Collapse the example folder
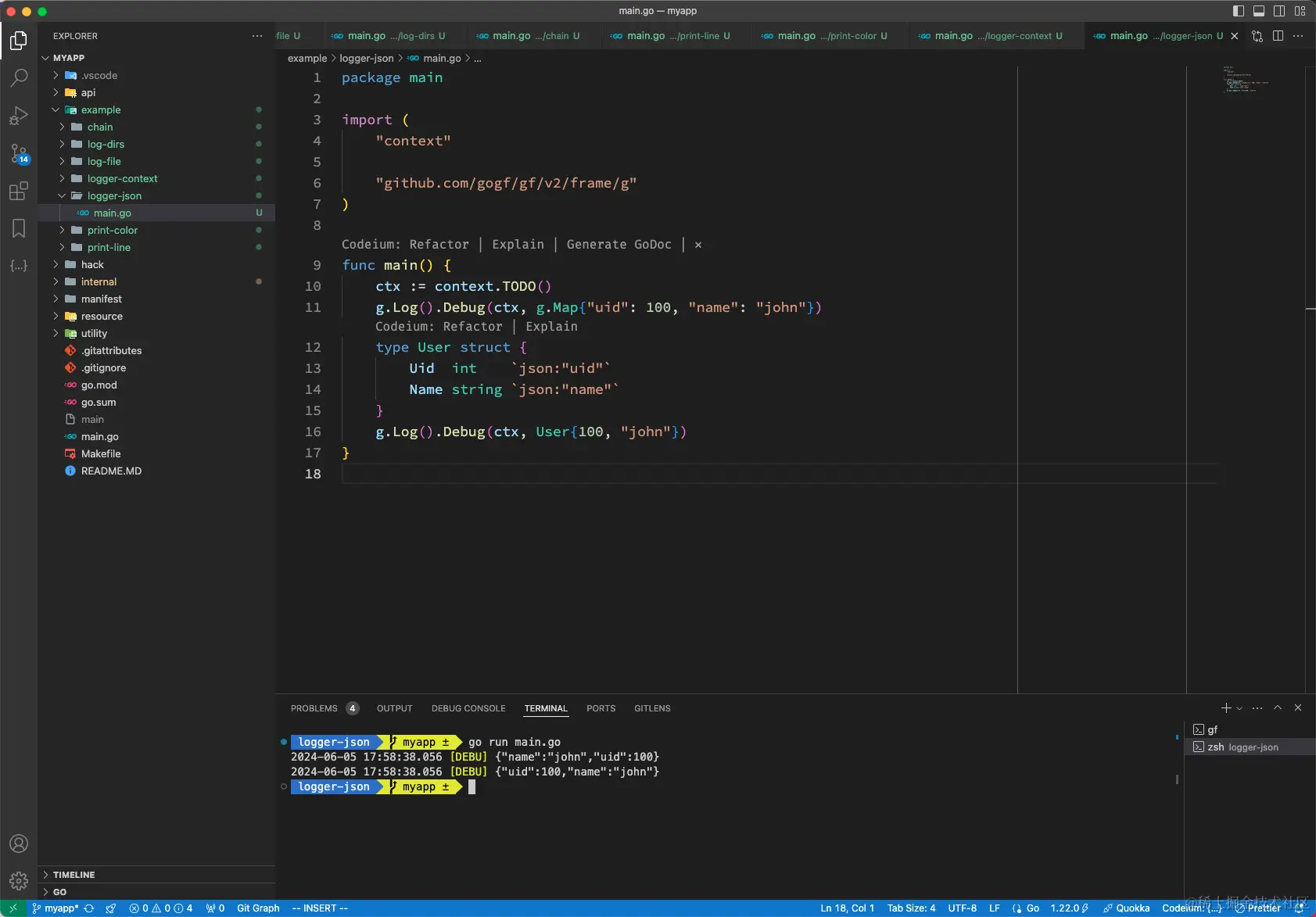1316x917 pixels. 56,110
